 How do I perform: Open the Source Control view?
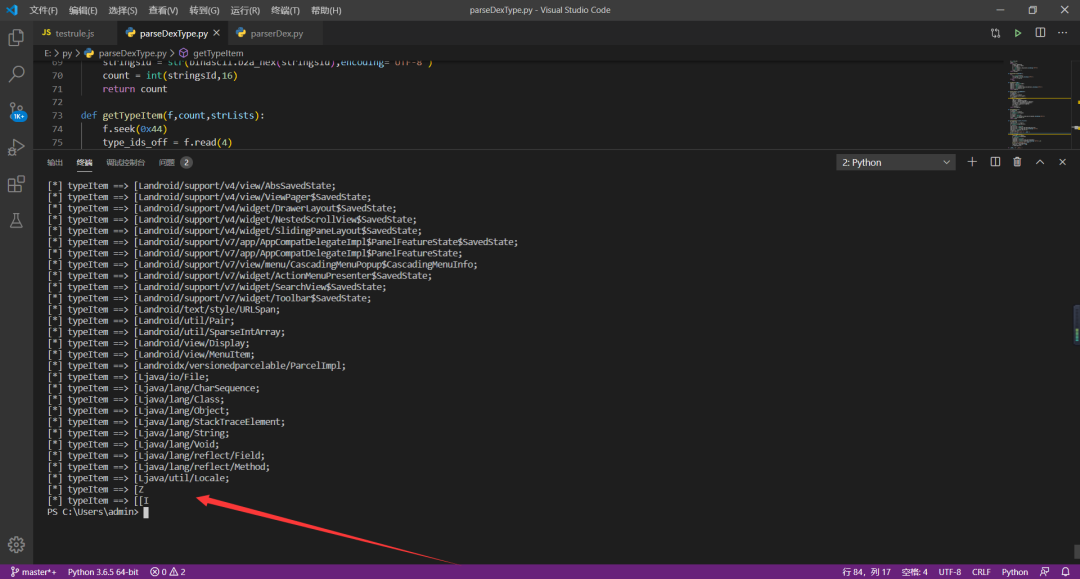click(x=16, y=111)
